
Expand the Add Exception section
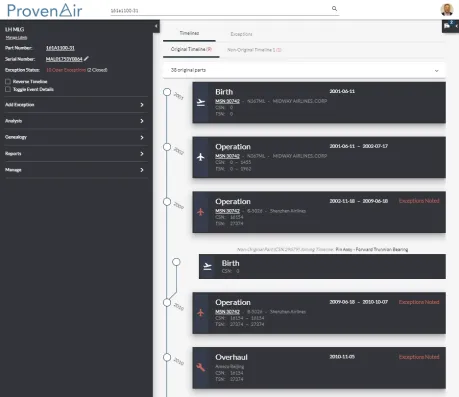pyautogui.click(x=76, y=105)
